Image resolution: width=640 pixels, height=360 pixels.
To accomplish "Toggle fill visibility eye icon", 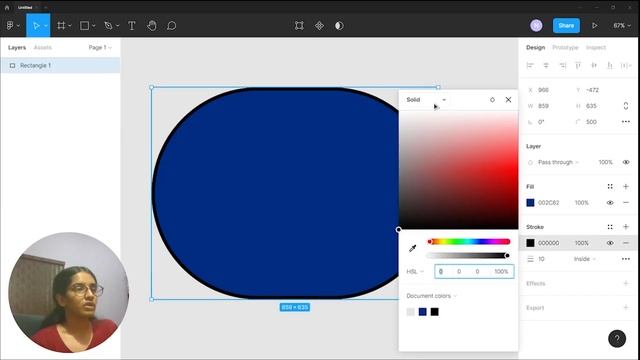I will (x=610, y=202).
